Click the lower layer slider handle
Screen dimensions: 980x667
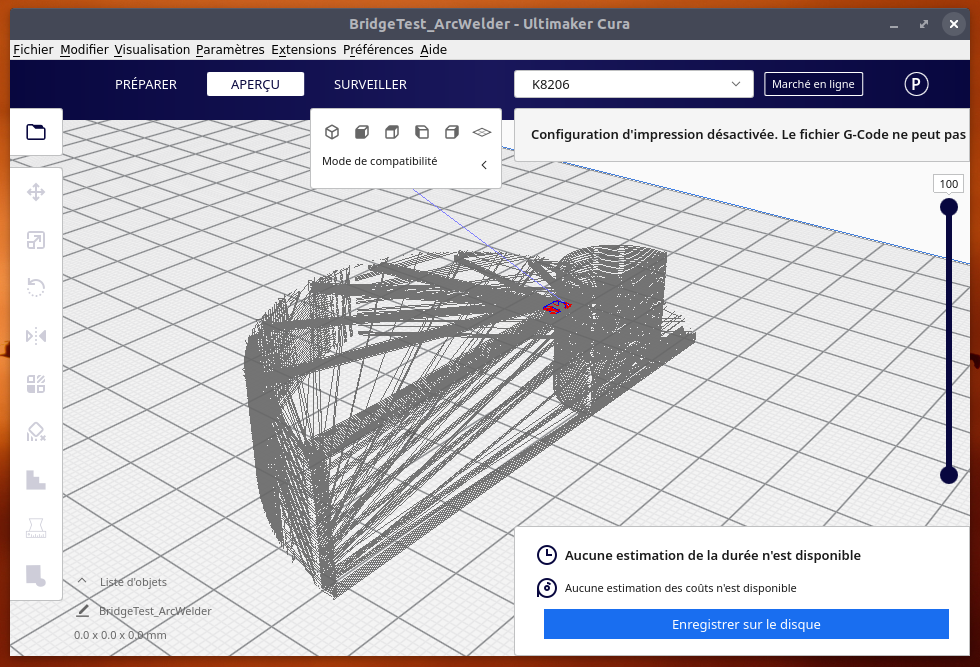coord(949,475)
